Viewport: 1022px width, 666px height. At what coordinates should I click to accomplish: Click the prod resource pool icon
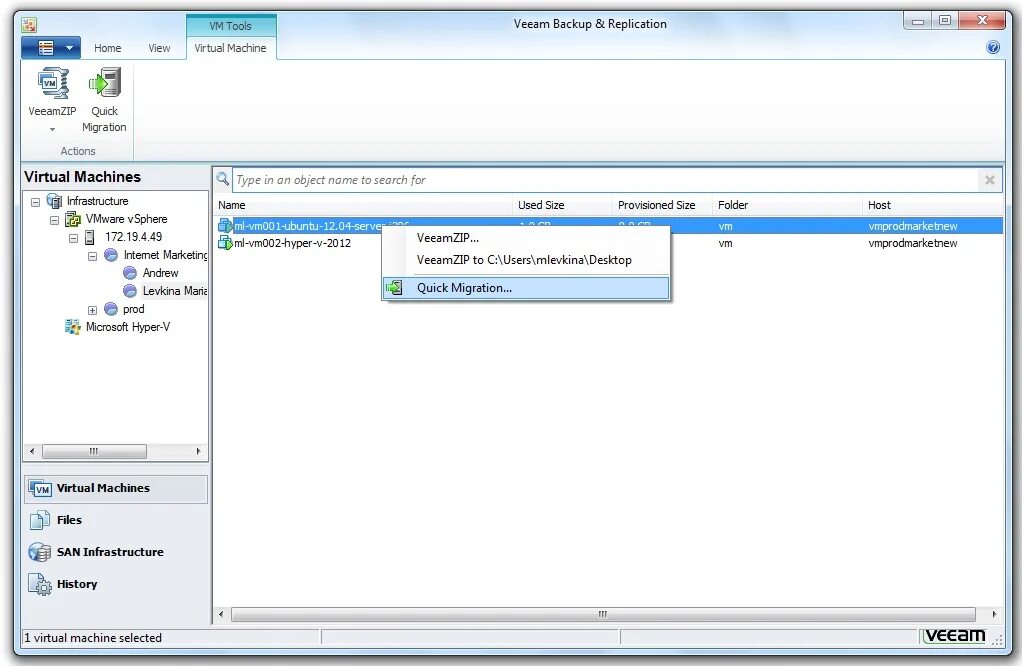(x=111, y=309)
